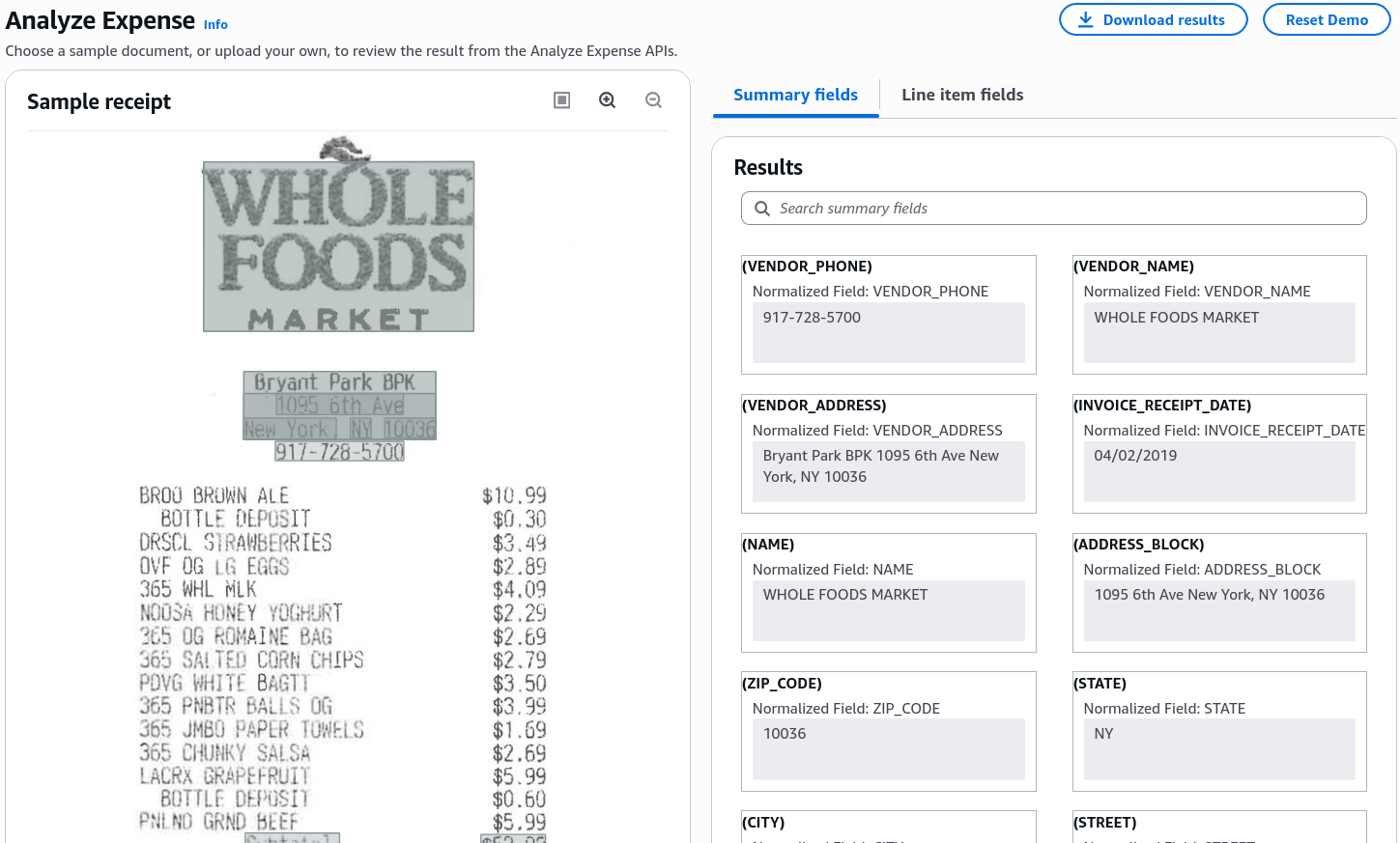
Task: Open the Line item fields tab
Action: tap(962, 95)
